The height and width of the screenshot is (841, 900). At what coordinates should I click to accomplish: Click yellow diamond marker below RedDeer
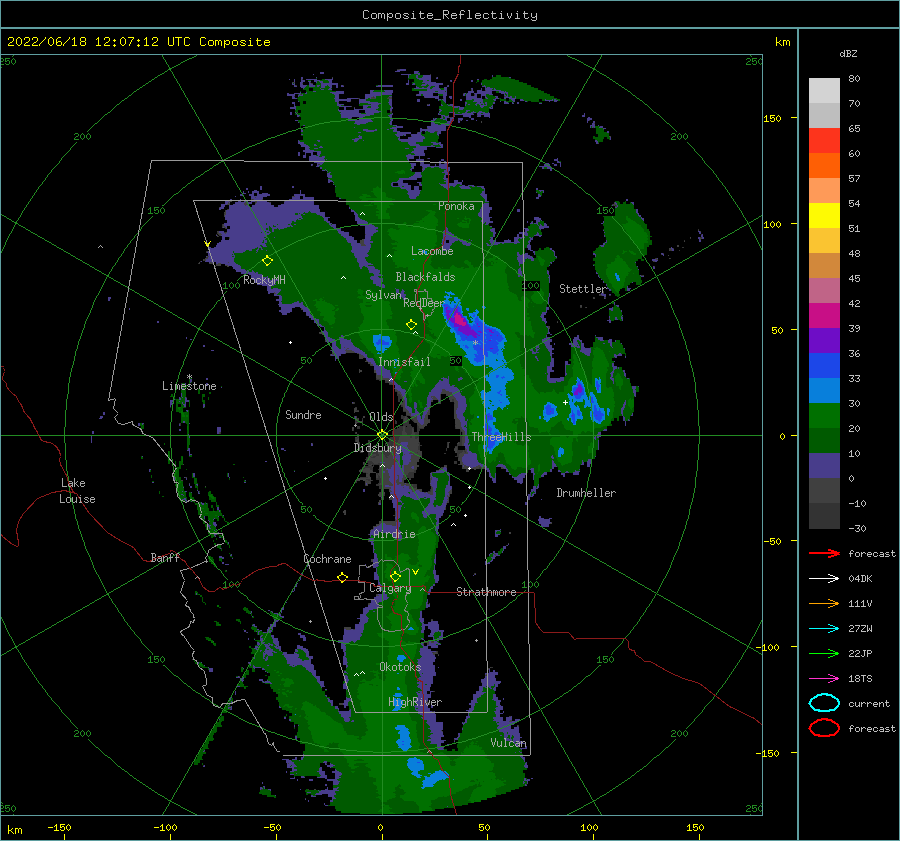(x=411, y=325)
